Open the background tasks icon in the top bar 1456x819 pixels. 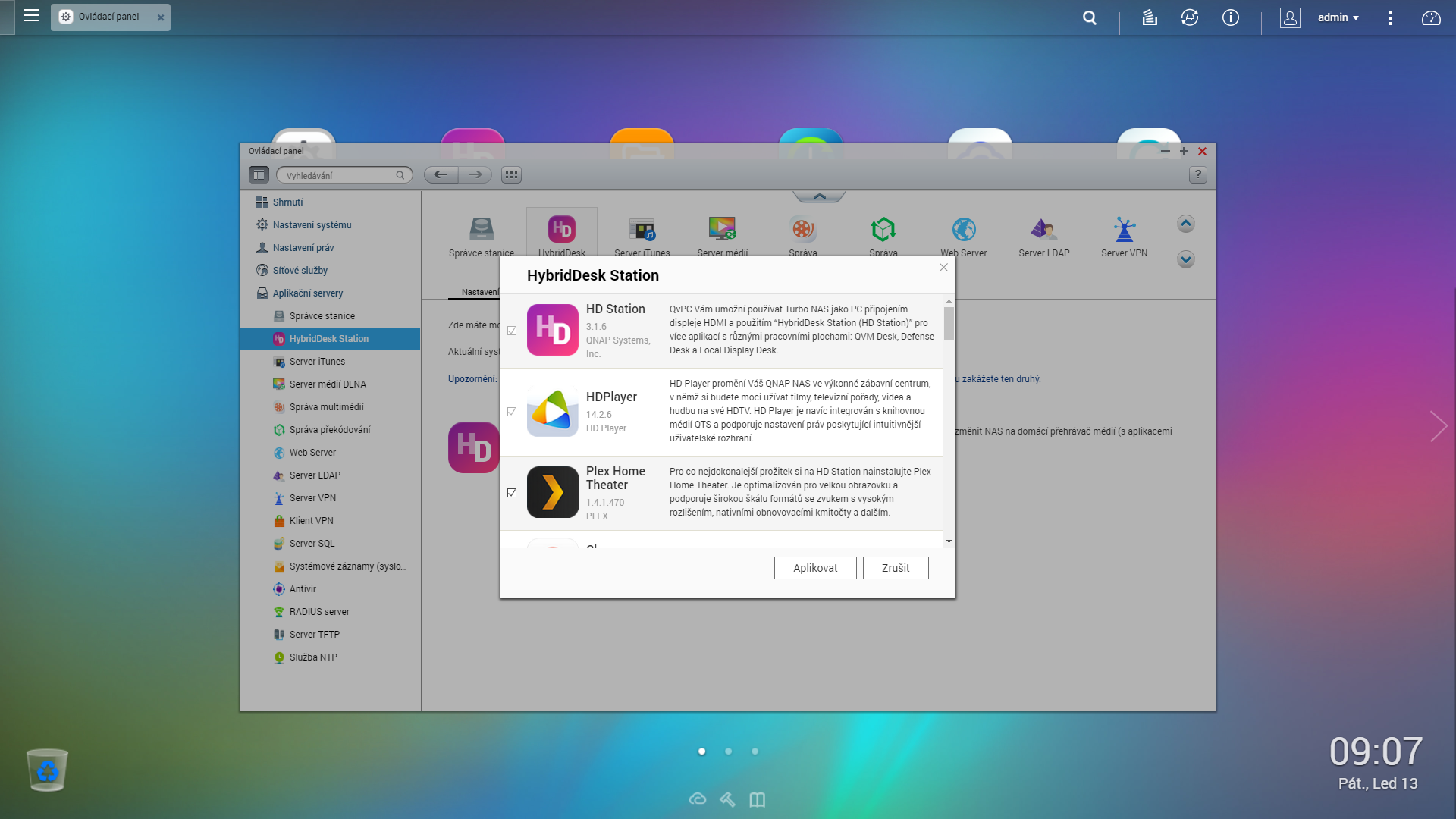click(x=1150, y=17)
